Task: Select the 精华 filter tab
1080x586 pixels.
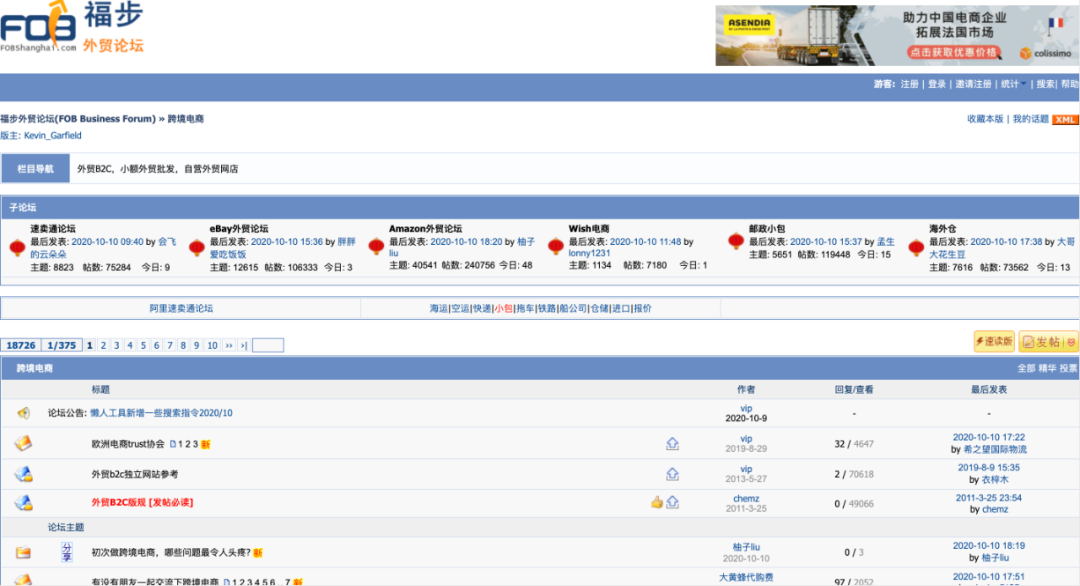Action: click(1047, 369)
